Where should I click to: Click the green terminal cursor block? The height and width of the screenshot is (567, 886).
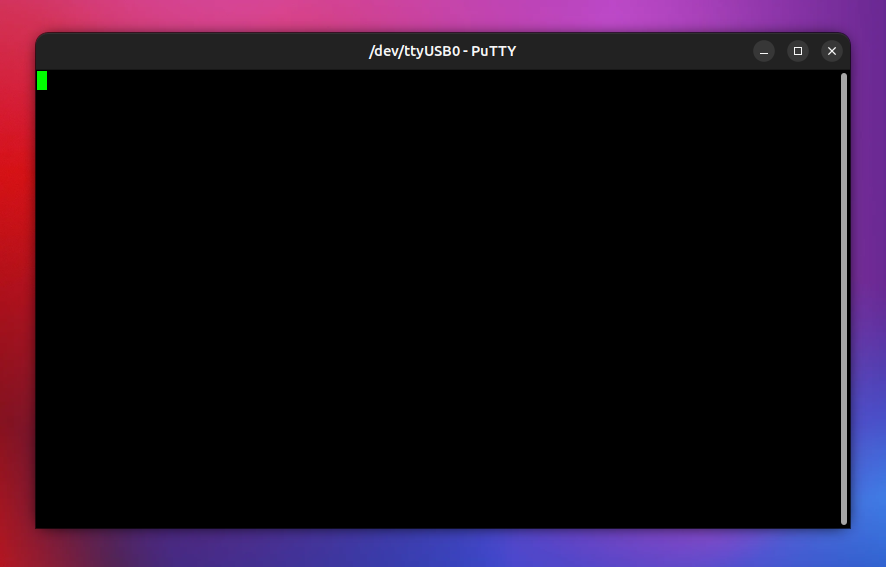42,80
